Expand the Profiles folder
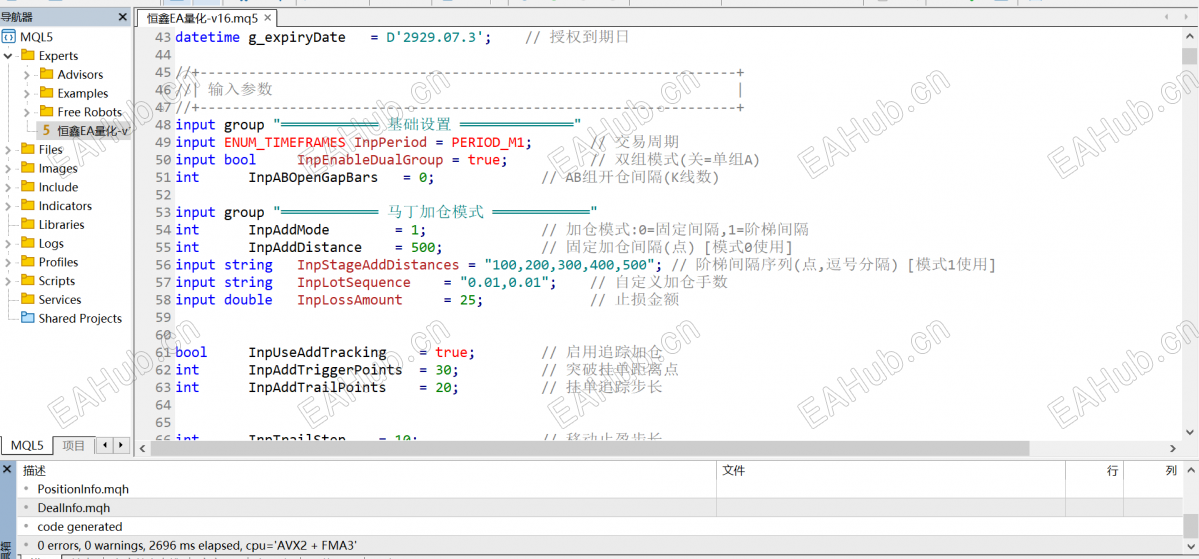 click(8, 262)
